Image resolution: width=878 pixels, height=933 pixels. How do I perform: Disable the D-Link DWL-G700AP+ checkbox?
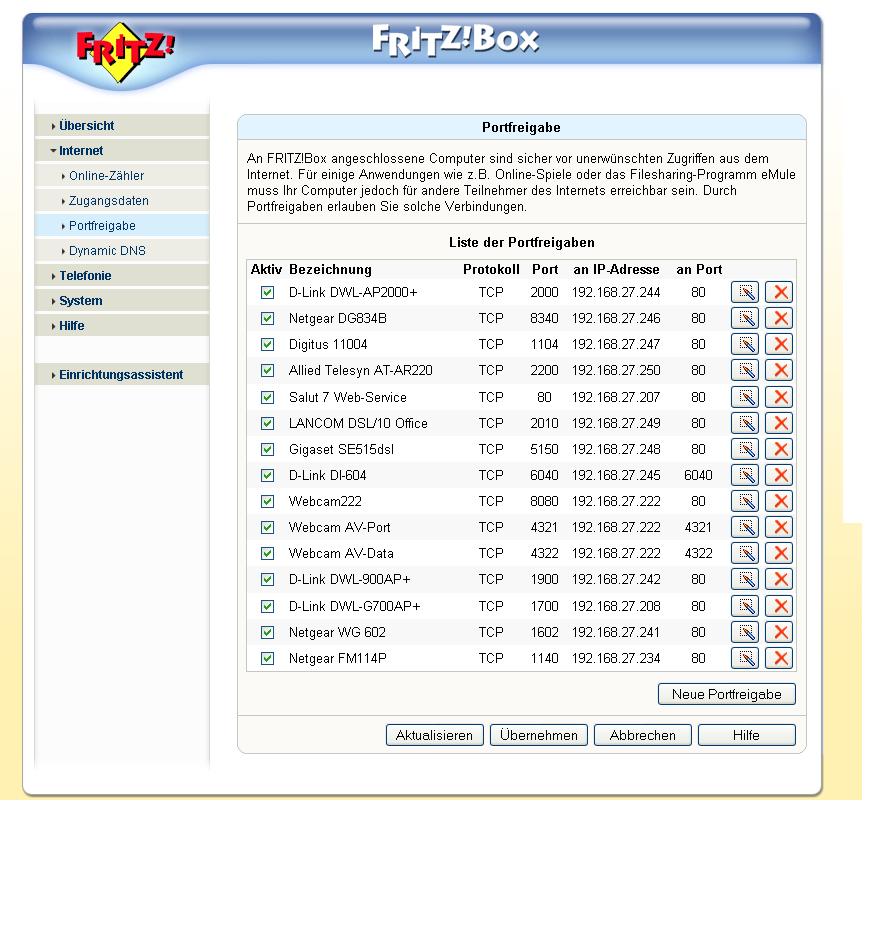coord(268,606)
